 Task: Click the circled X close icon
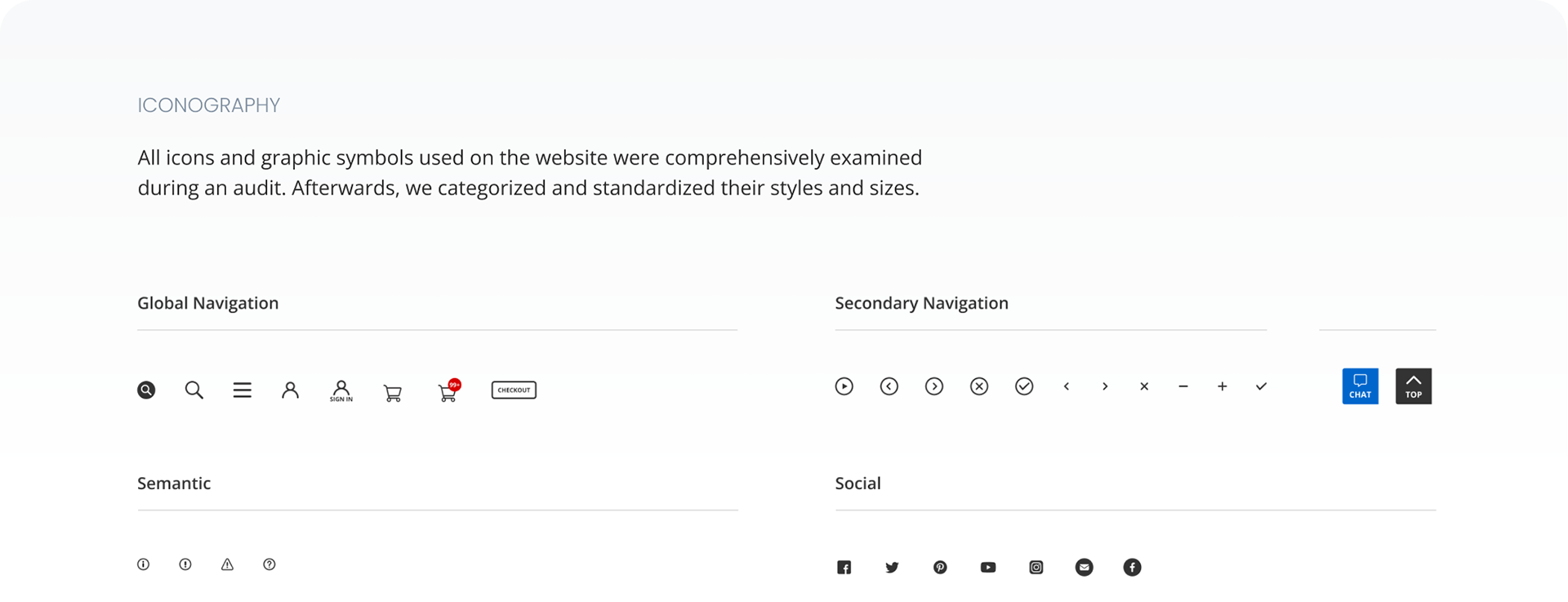(x=979, y=386)
